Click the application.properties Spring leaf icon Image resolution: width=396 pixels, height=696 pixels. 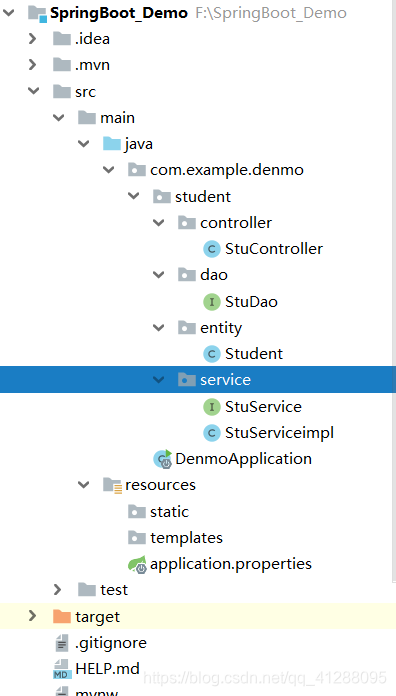[x=137, y=564]
